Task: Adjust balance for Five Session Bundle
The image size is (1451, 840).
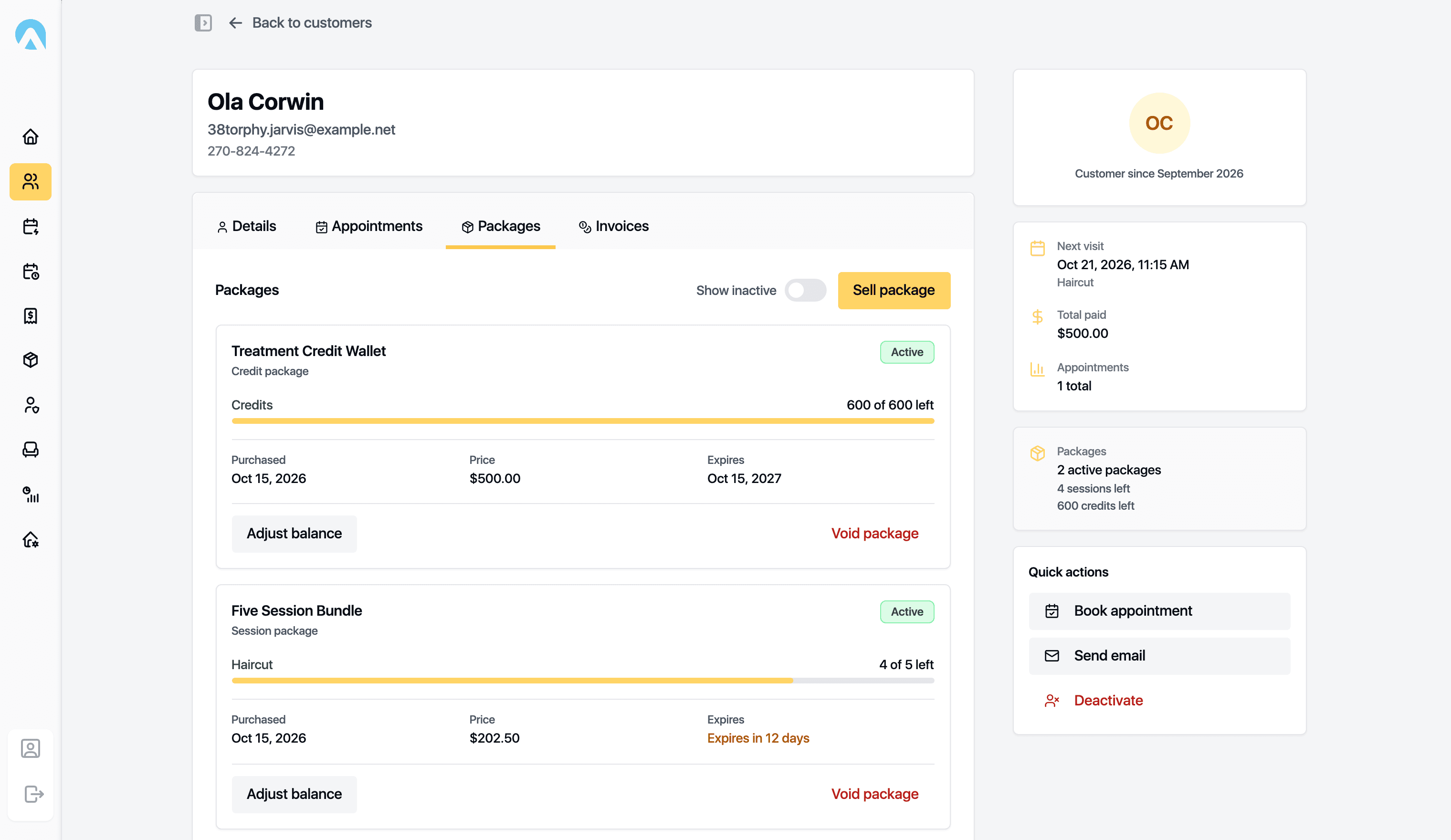Action: tap(294, 794)
